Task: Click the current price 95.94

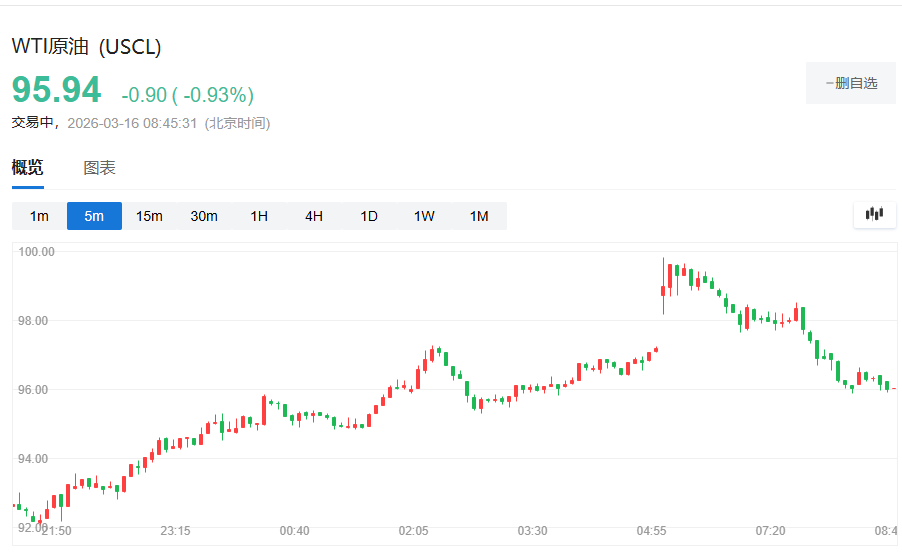Action: point(57,90)
